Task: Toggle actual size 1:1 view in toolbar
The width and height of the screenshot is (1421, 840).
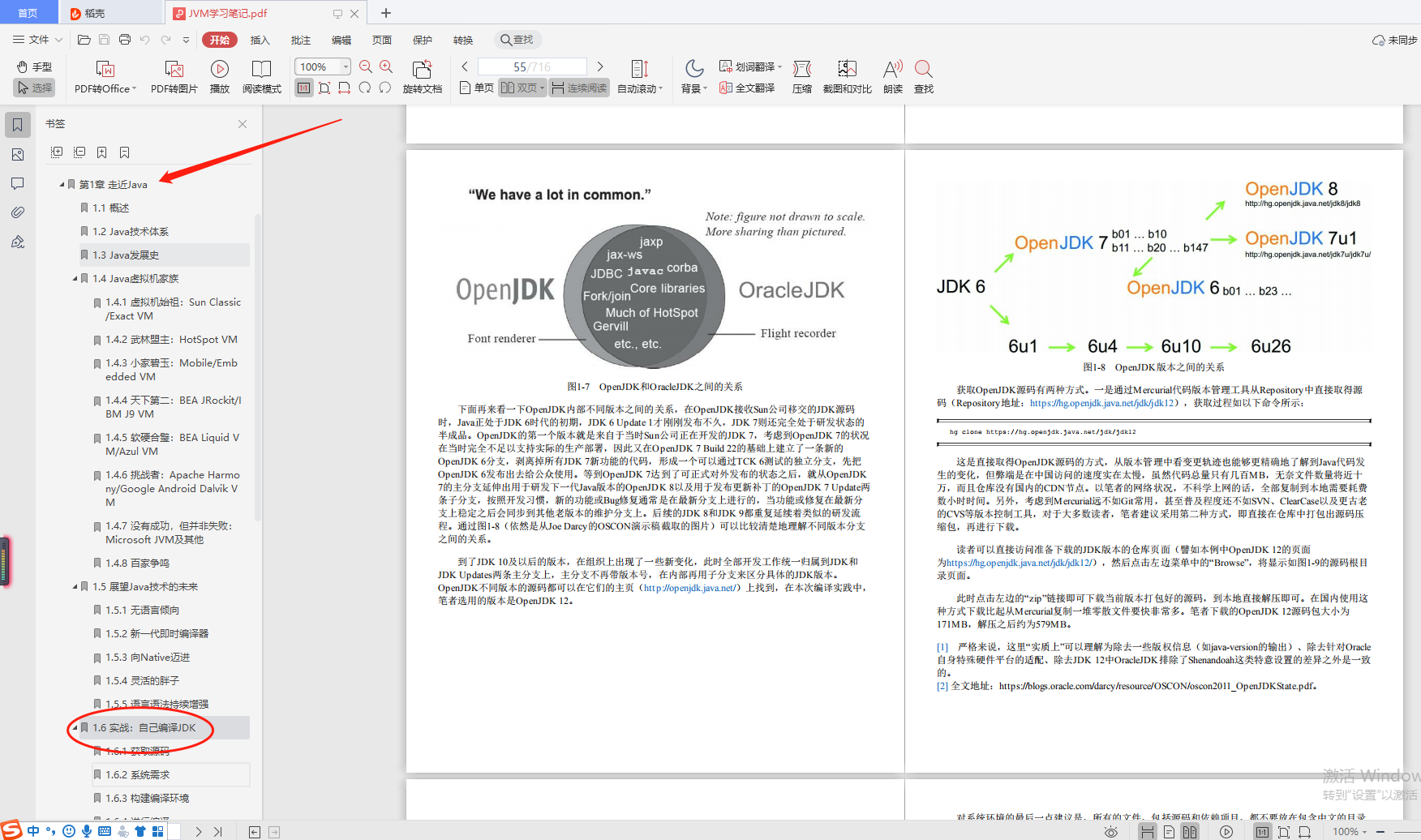Action: [303, 88]
